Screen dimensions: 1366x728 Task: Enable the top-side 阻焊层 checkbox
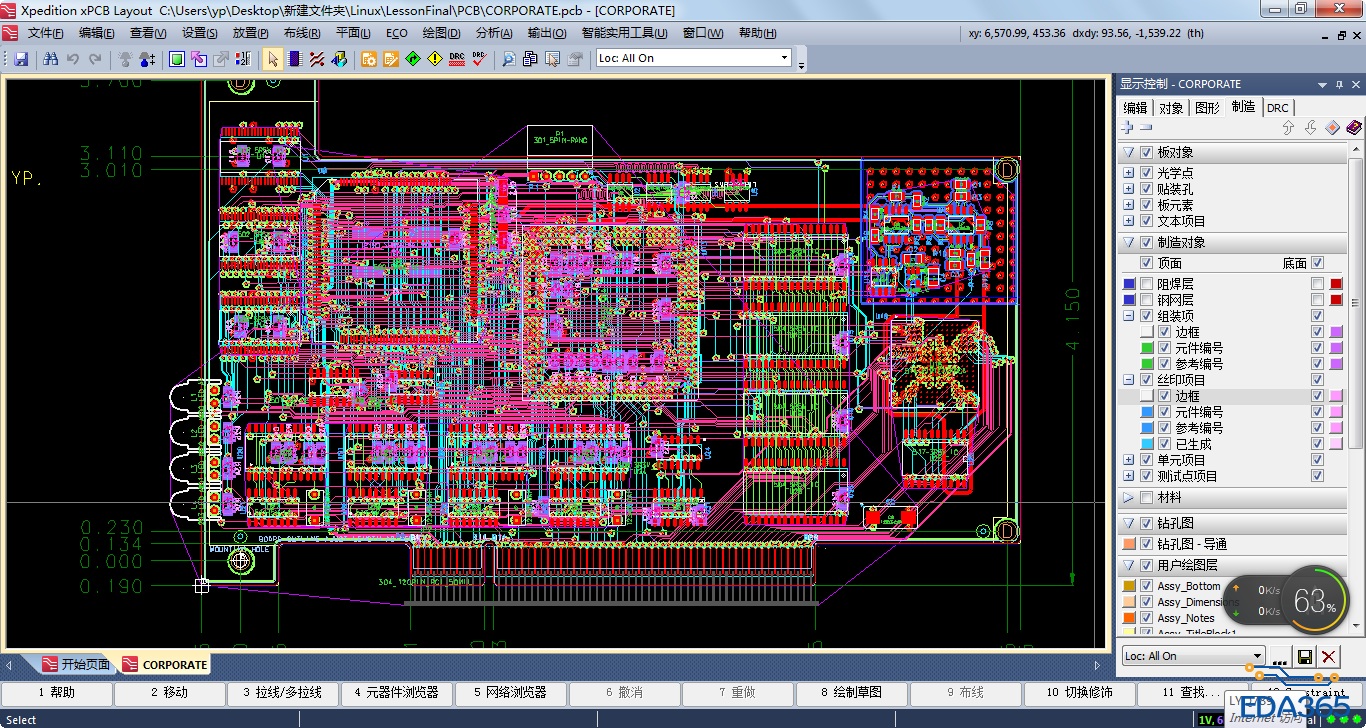point(1146,284)
